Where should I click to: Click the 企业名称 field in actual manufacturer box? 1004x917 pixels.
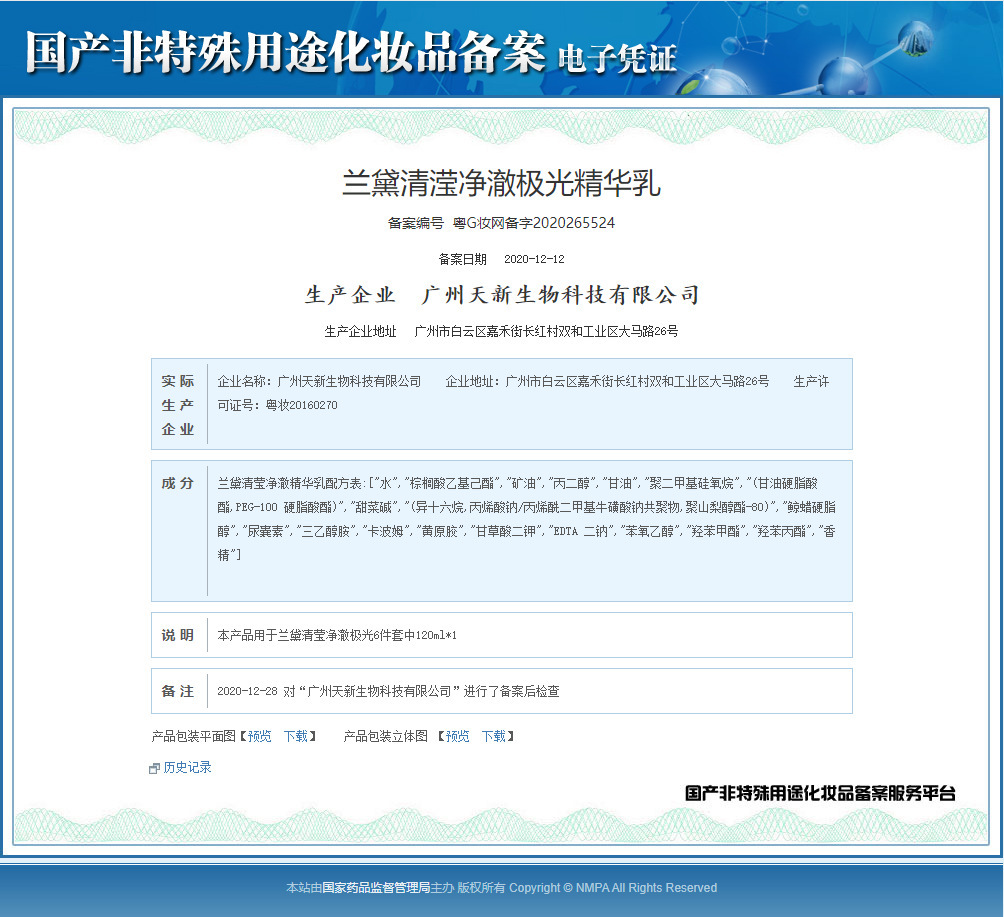click(x=319, y=382)
